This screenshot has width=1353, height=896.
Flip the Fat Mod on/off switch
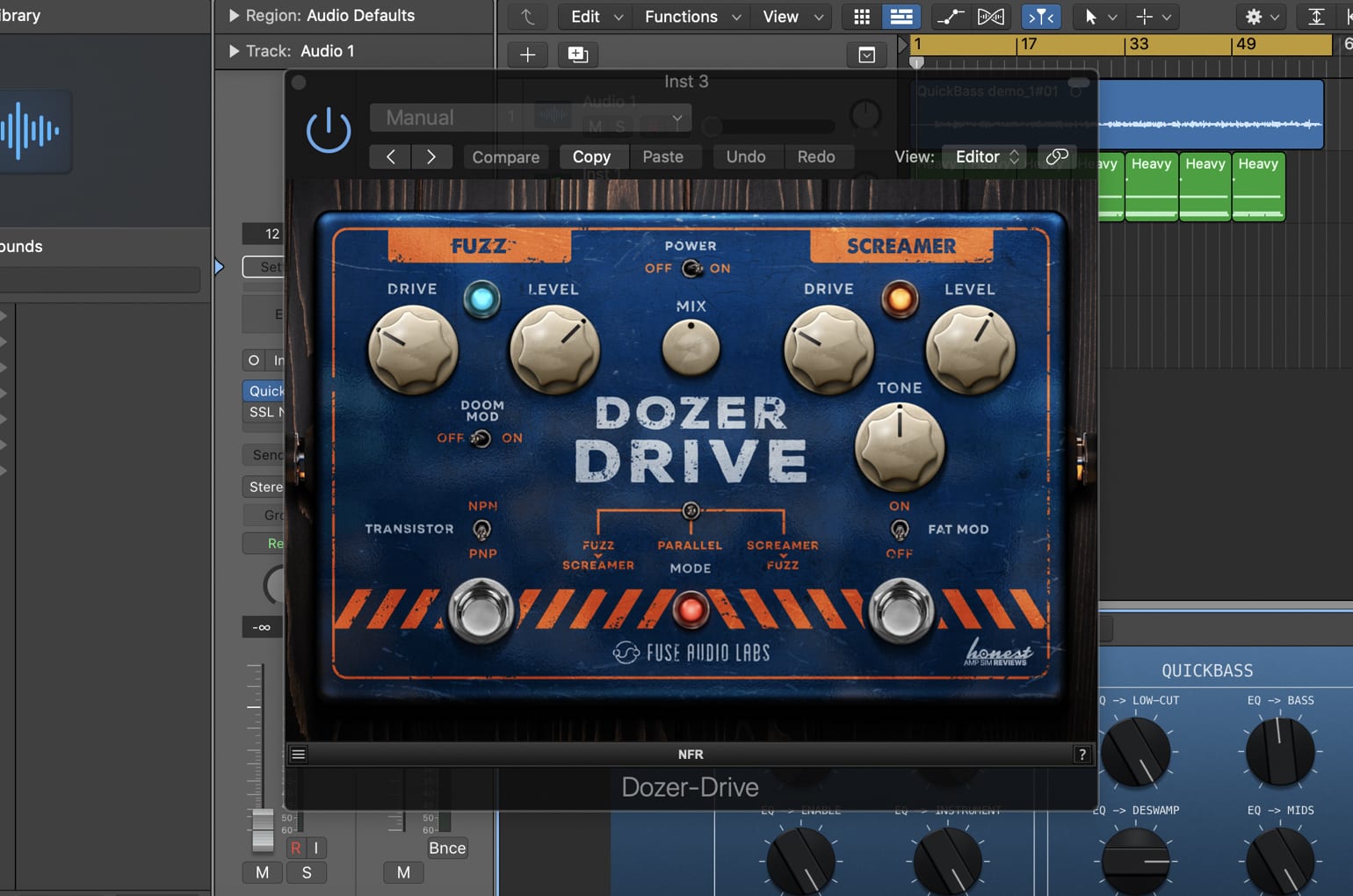click(x=900, y=530)
